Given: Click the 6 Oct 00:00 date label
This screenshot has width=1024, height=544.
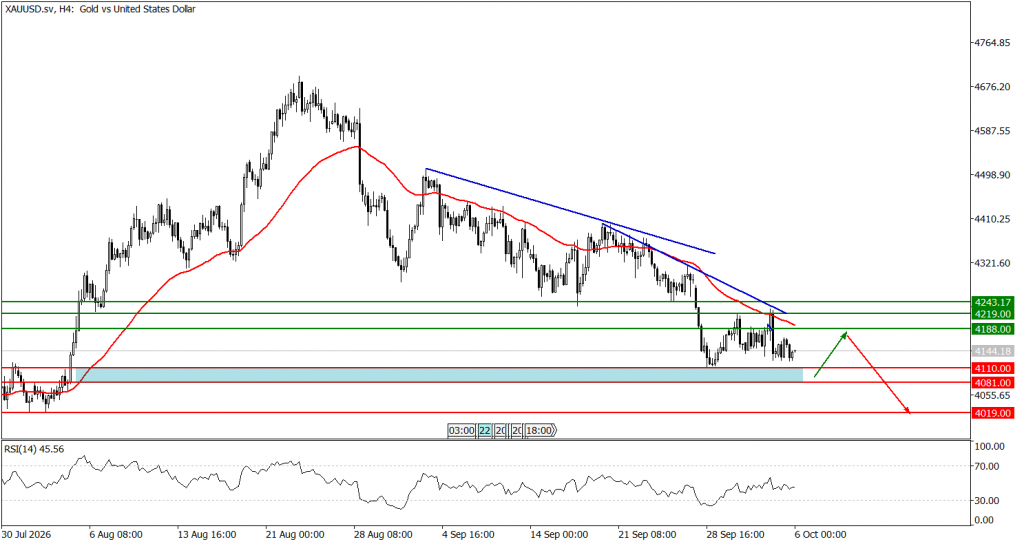Looking at the screenshot, I should 820,534.
